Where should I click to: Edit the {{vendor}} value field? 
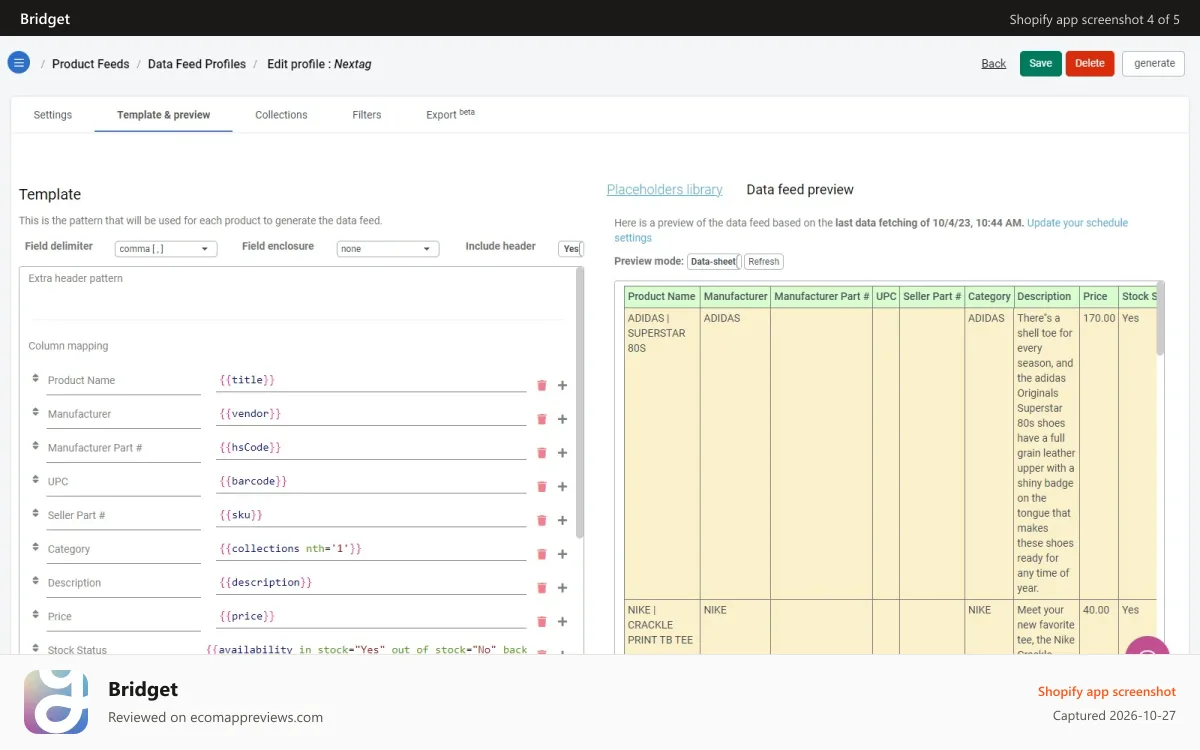[x=371, y=414]
